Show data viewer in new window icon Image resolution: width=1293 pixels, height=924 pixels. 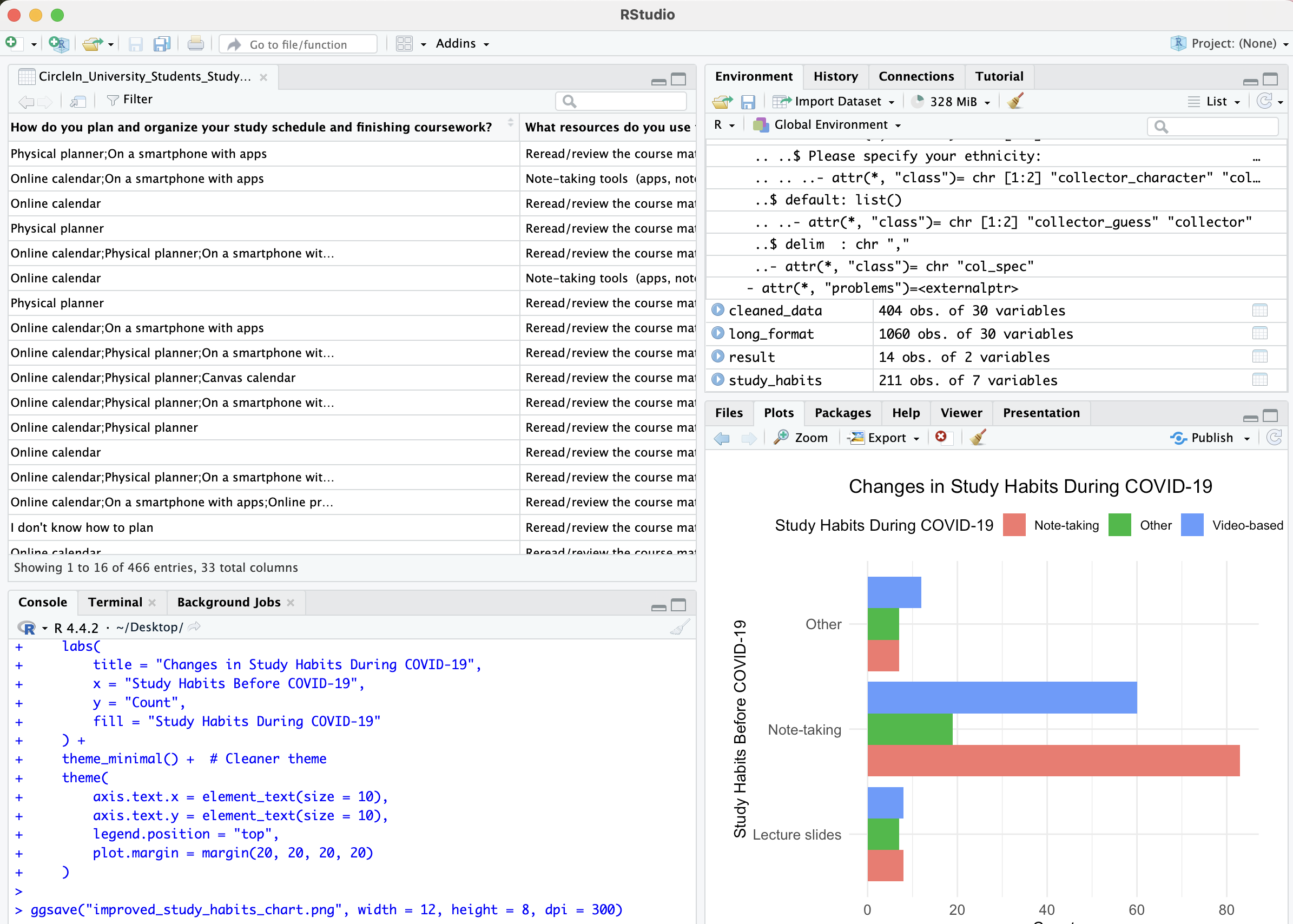(78, 101)
